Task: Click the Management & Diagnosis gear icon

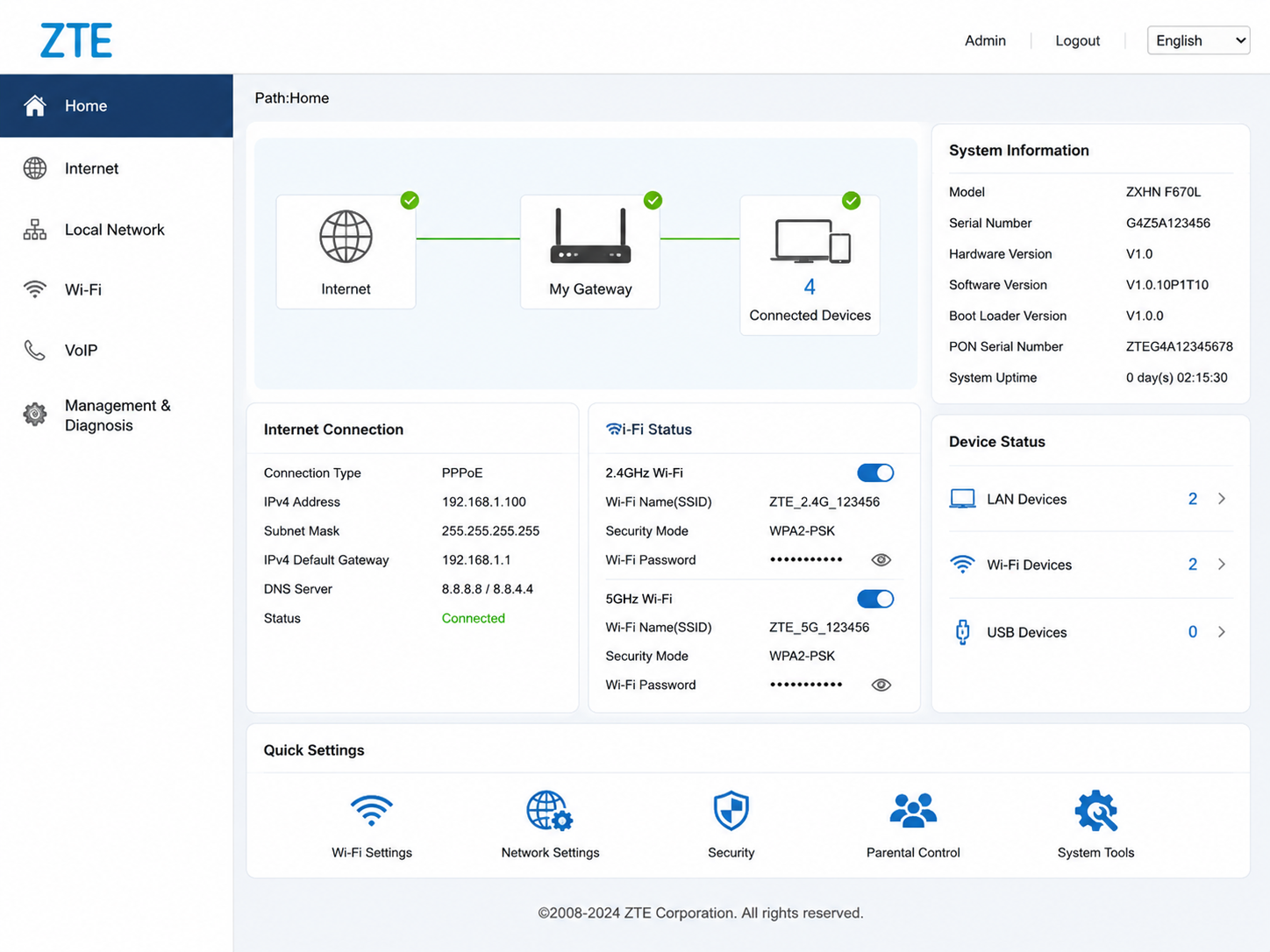Action: 35,415
